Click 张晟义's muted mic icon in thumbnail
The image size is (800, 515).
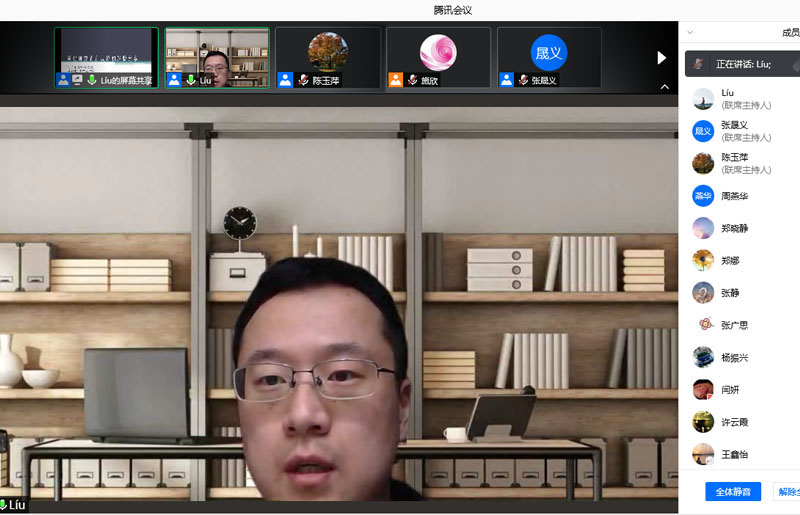point(522,80)
